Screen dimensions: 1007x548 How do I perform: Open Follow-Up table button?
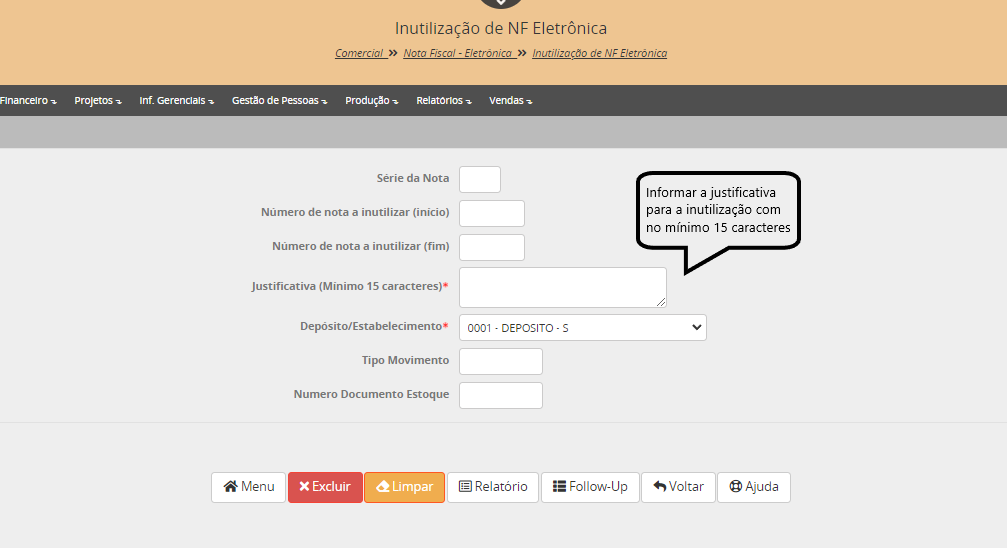pos(590,487)
